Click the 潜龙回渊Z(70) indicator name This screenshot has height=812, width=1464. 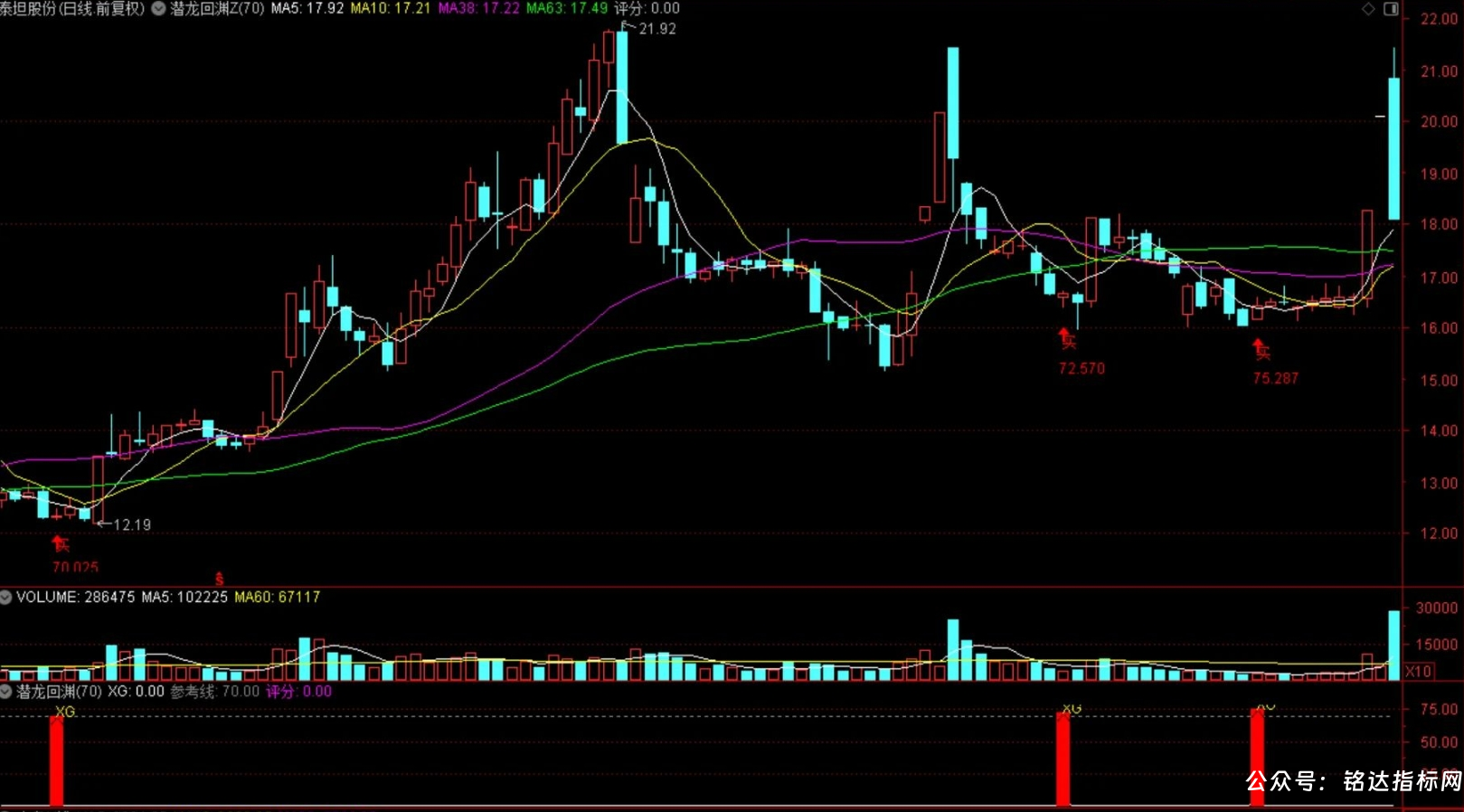coord(217,8)
